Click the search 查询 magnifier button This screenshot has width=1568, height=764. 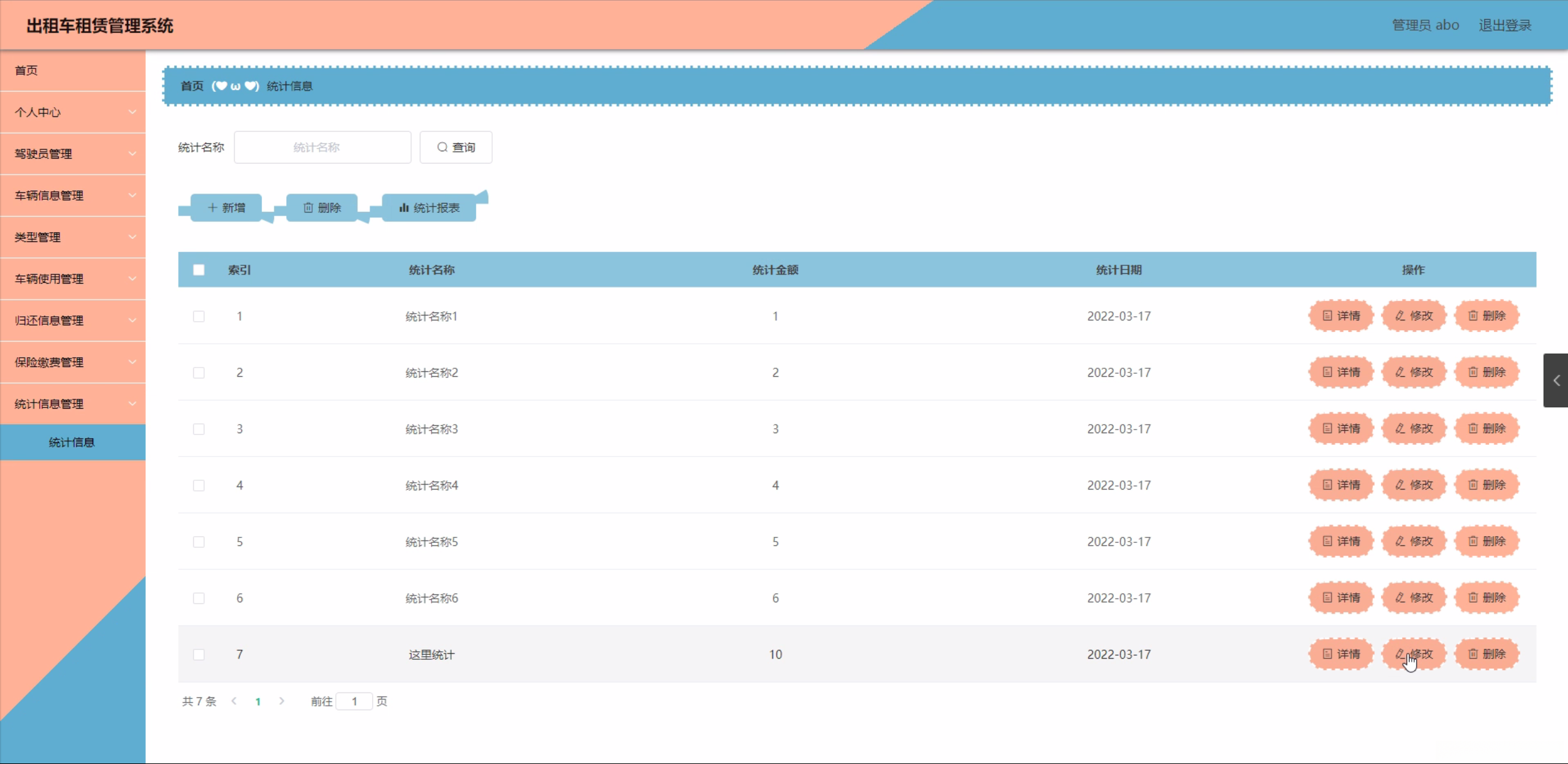click(x=455, y=147)
